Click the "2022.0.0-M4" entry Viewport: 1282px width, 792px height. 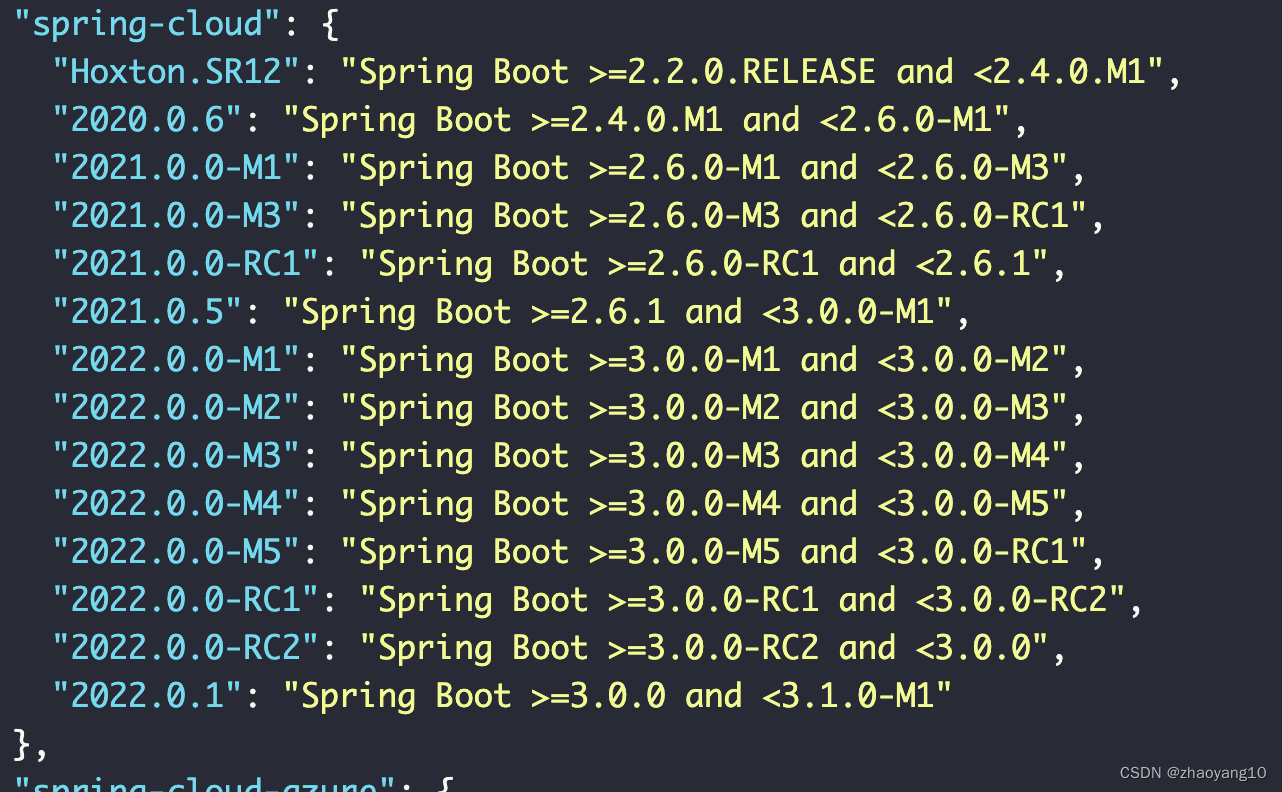(x=172, y=503)
